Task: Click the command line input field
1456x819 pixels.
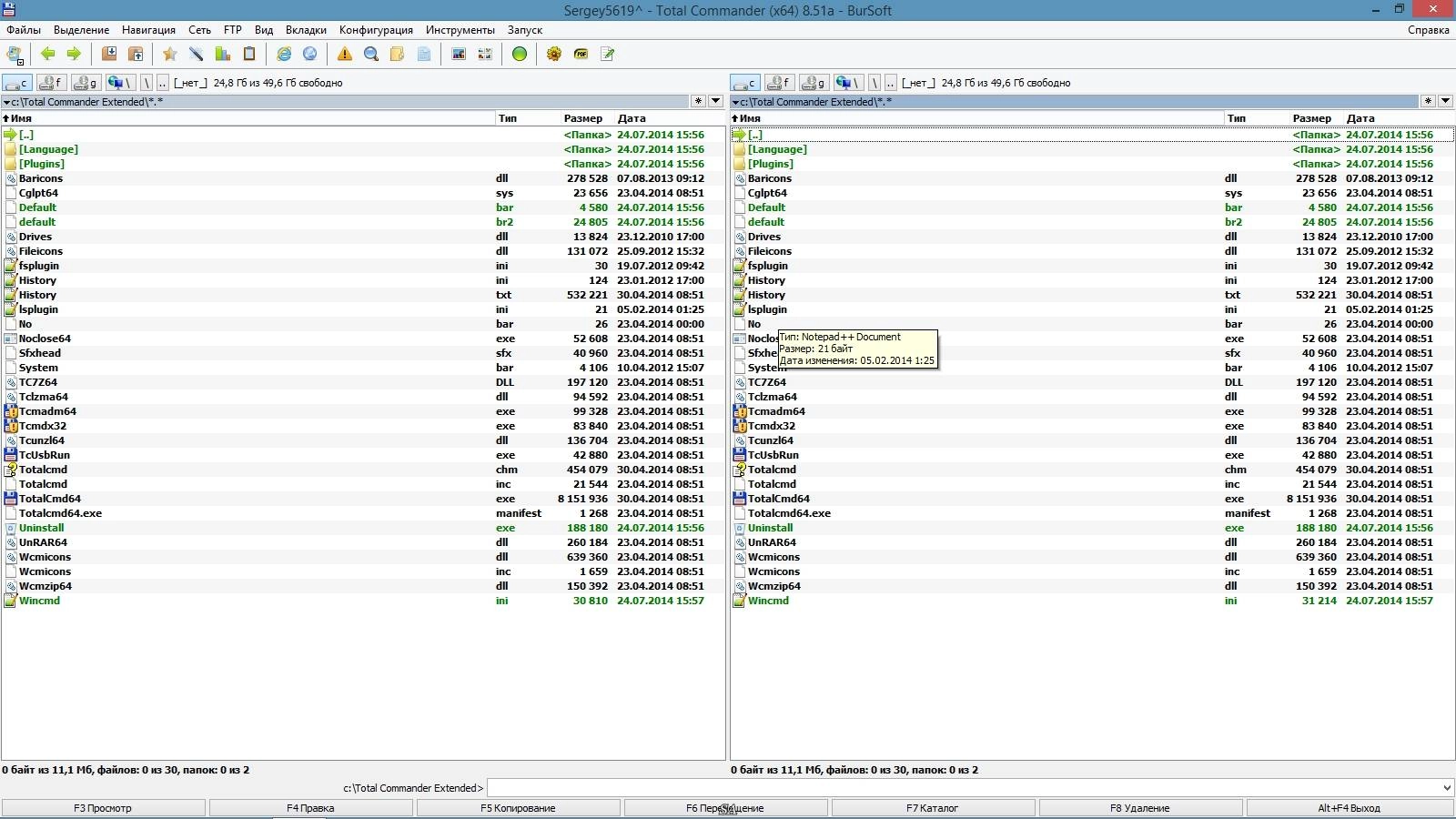Action: point(964,788)
